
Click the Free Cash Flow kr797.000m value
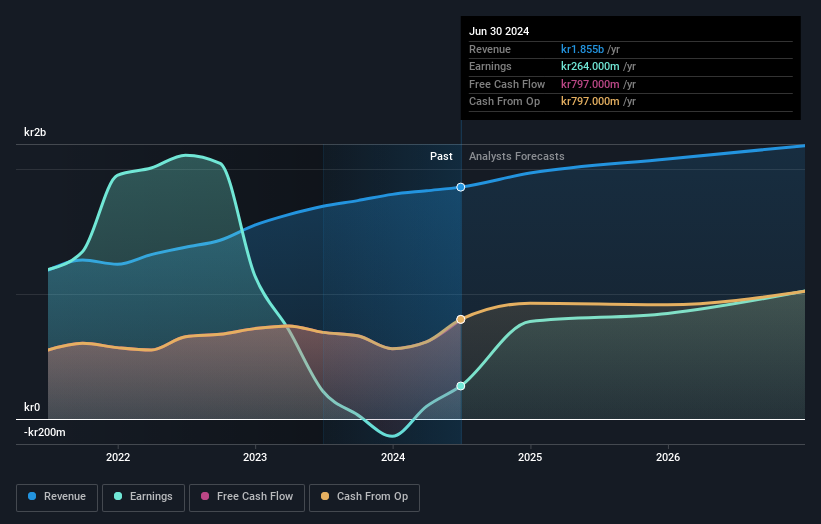coord(590,84)
